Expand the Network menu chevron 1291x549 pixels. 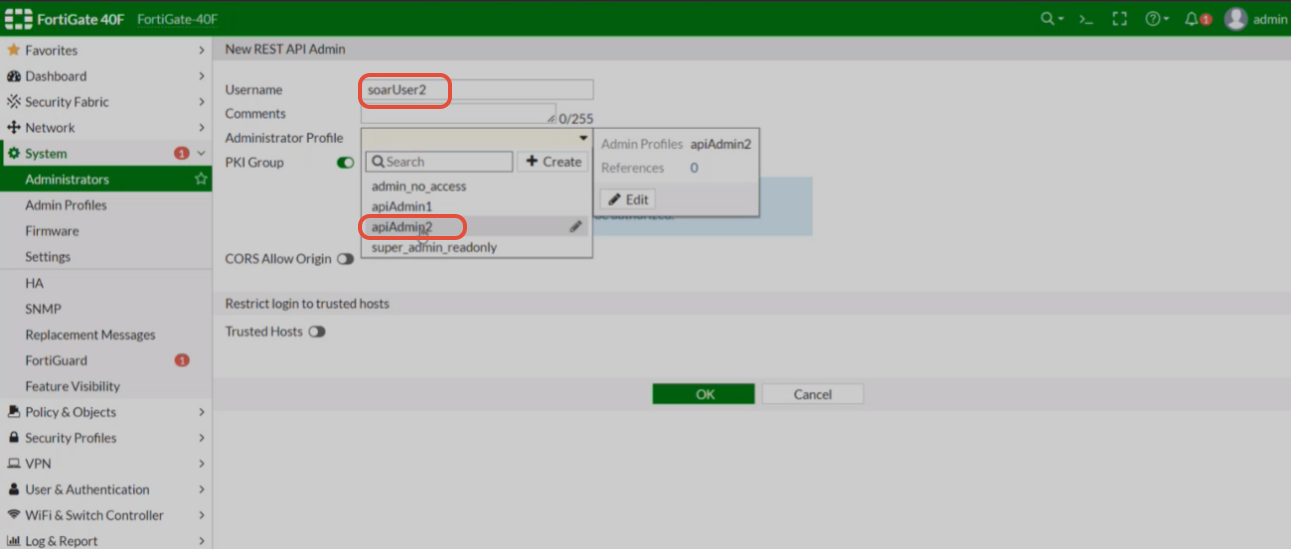pos(201,128)
